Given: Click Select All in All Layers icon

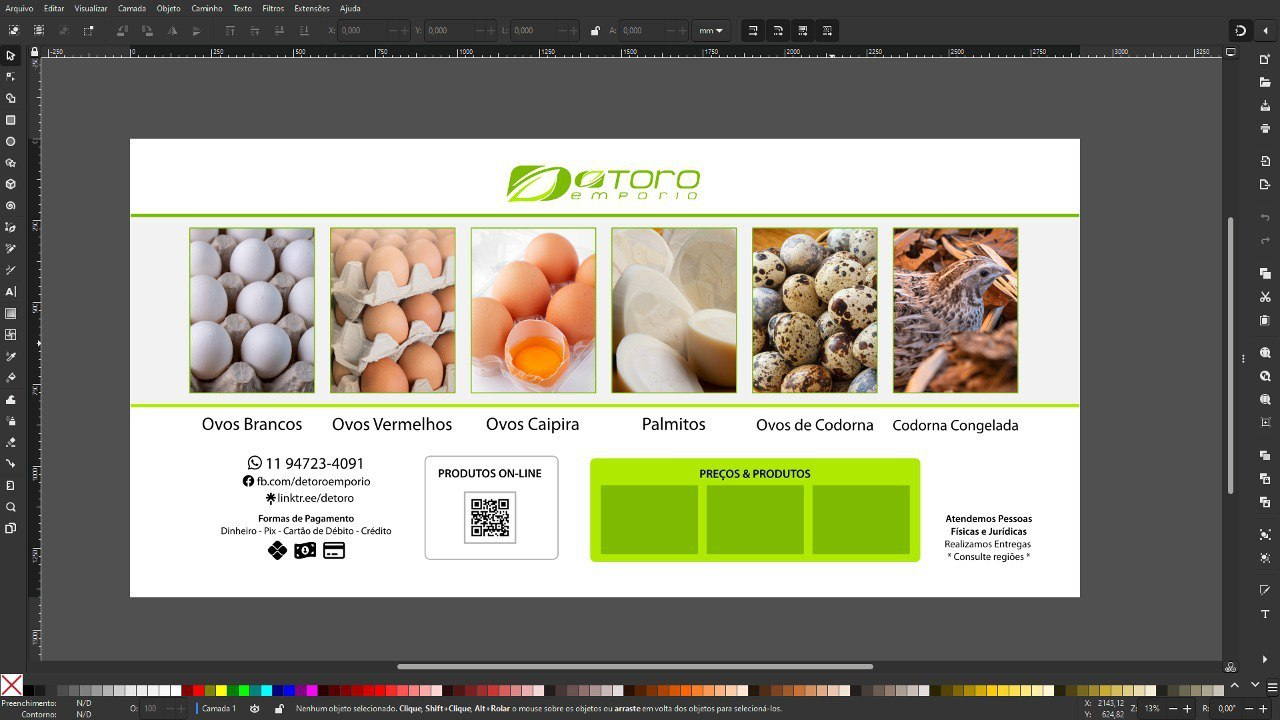Looking at the screenshot, I should click(x=39, y=31).
